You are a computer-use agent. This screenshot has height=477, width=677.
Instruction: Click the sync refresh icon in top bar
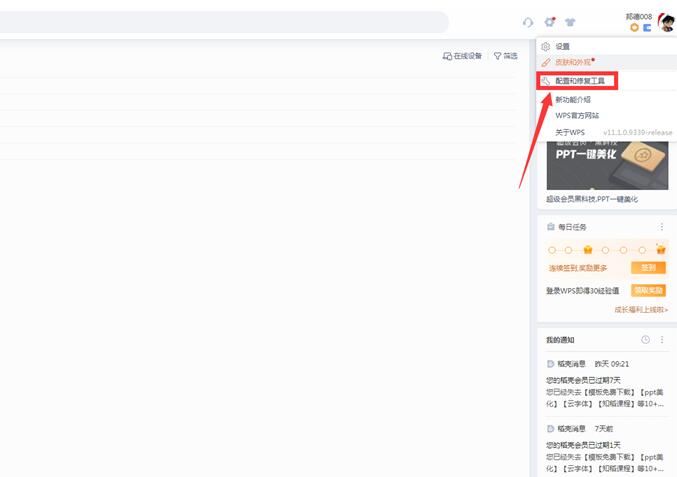coord(528,22)
